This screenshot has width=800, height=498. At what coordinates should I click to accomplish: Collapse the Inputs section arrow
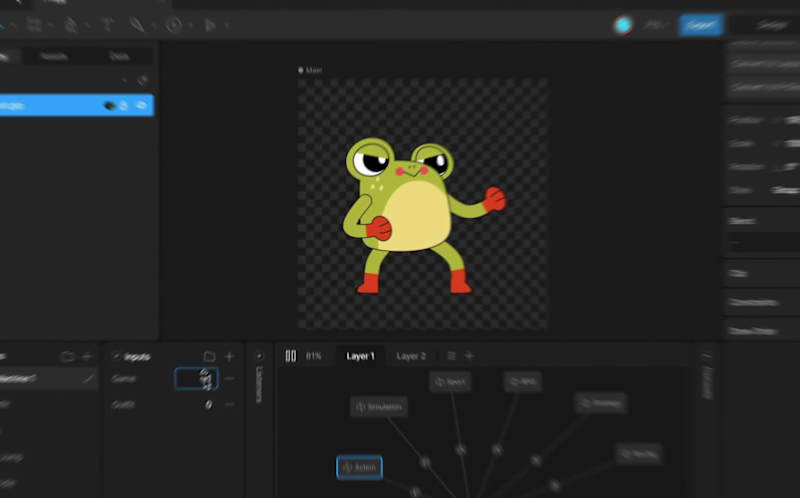(116, 356)
